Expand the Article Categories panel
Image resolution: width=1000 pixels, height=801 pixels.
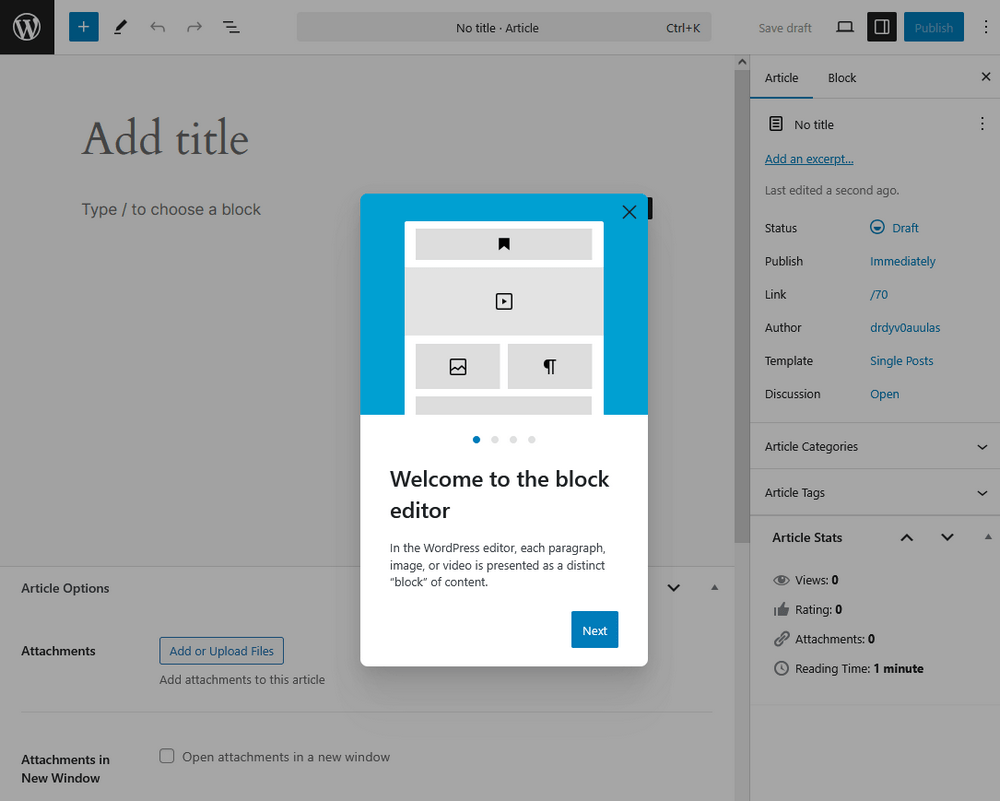(875, 446)
